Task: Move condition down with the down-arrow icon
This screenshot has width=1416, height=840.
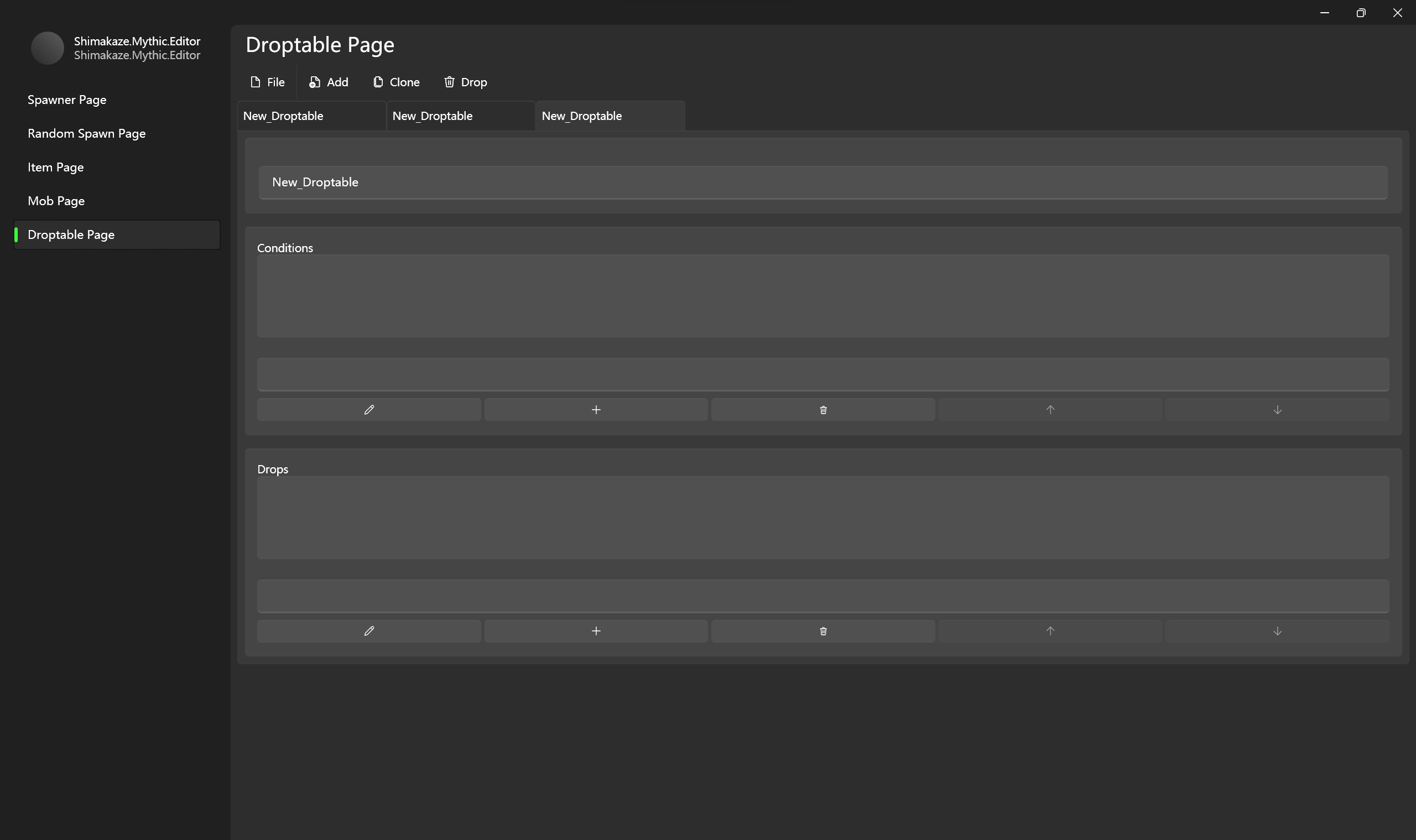Action: [1277, 409]
